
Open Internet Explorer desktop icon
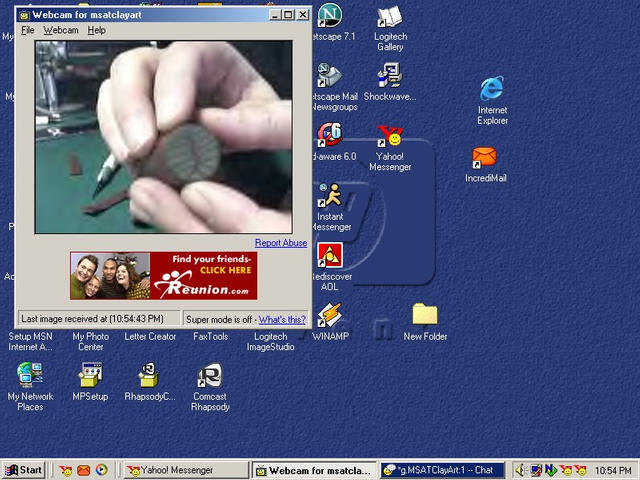492,89
